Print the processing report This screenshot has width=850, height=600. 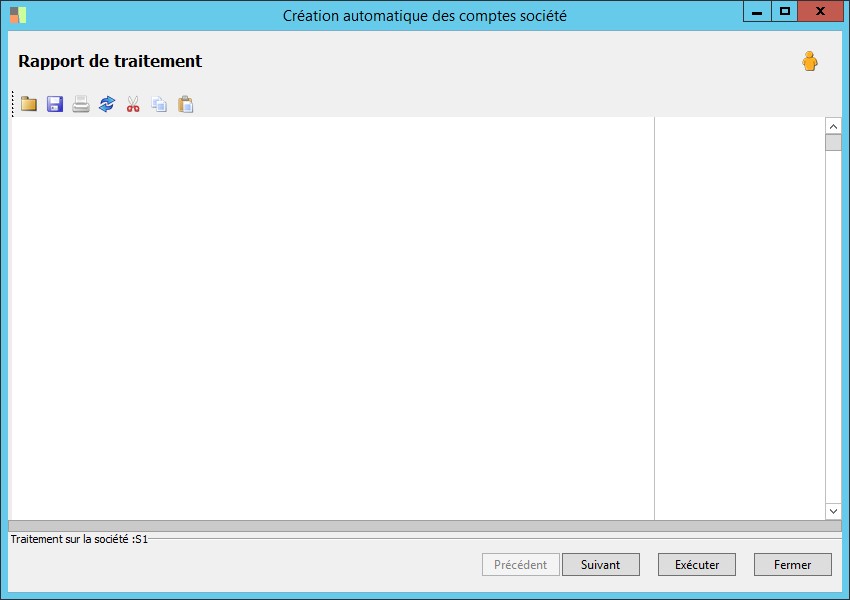pyautogui.click(x=81, y=104)
